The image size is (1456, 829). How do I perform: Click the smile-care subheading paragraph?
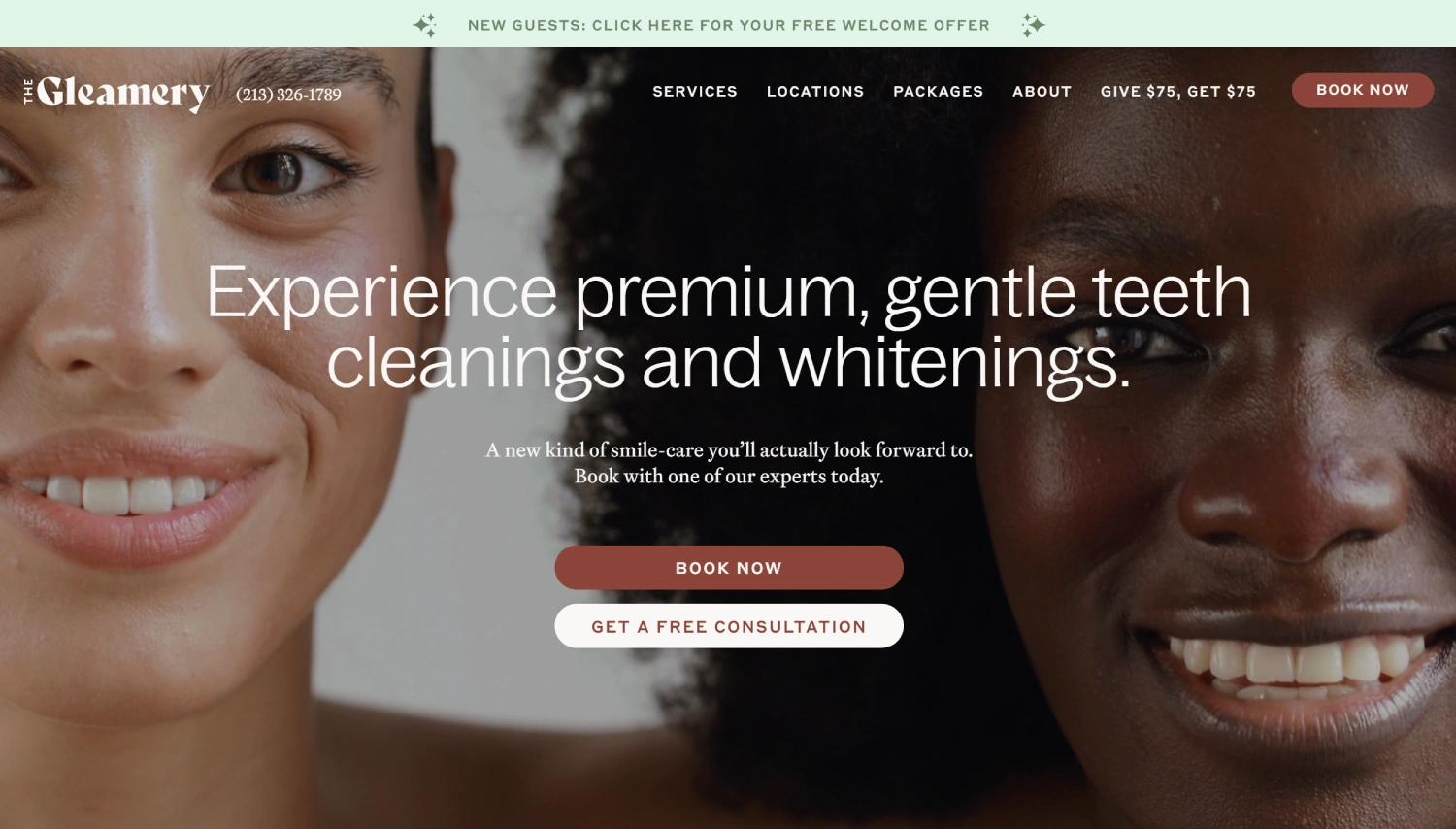pos(729,463)
